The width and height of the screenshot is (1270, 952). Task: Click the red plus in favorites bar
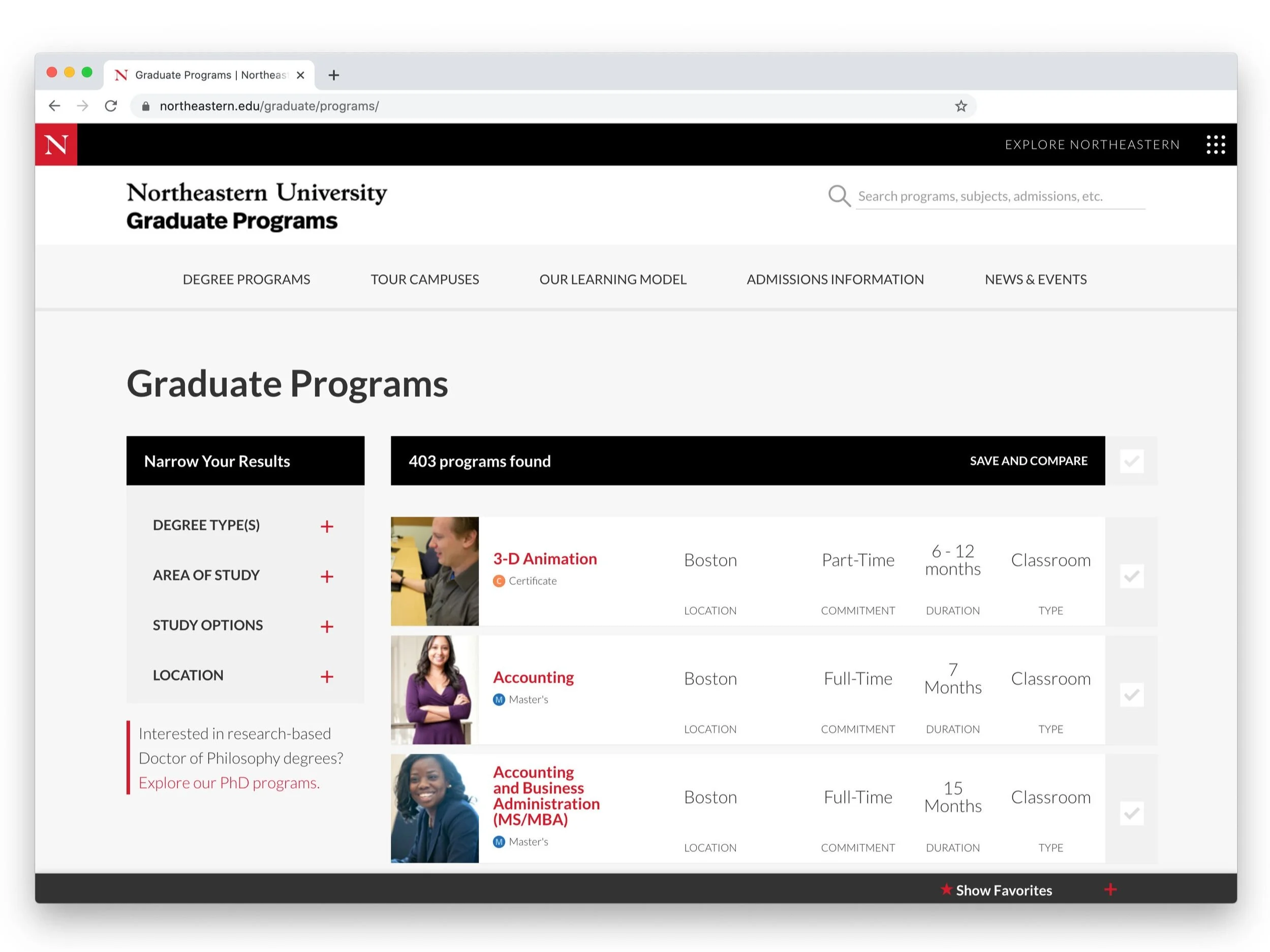pyautogui.click(x=1110, y=890)
